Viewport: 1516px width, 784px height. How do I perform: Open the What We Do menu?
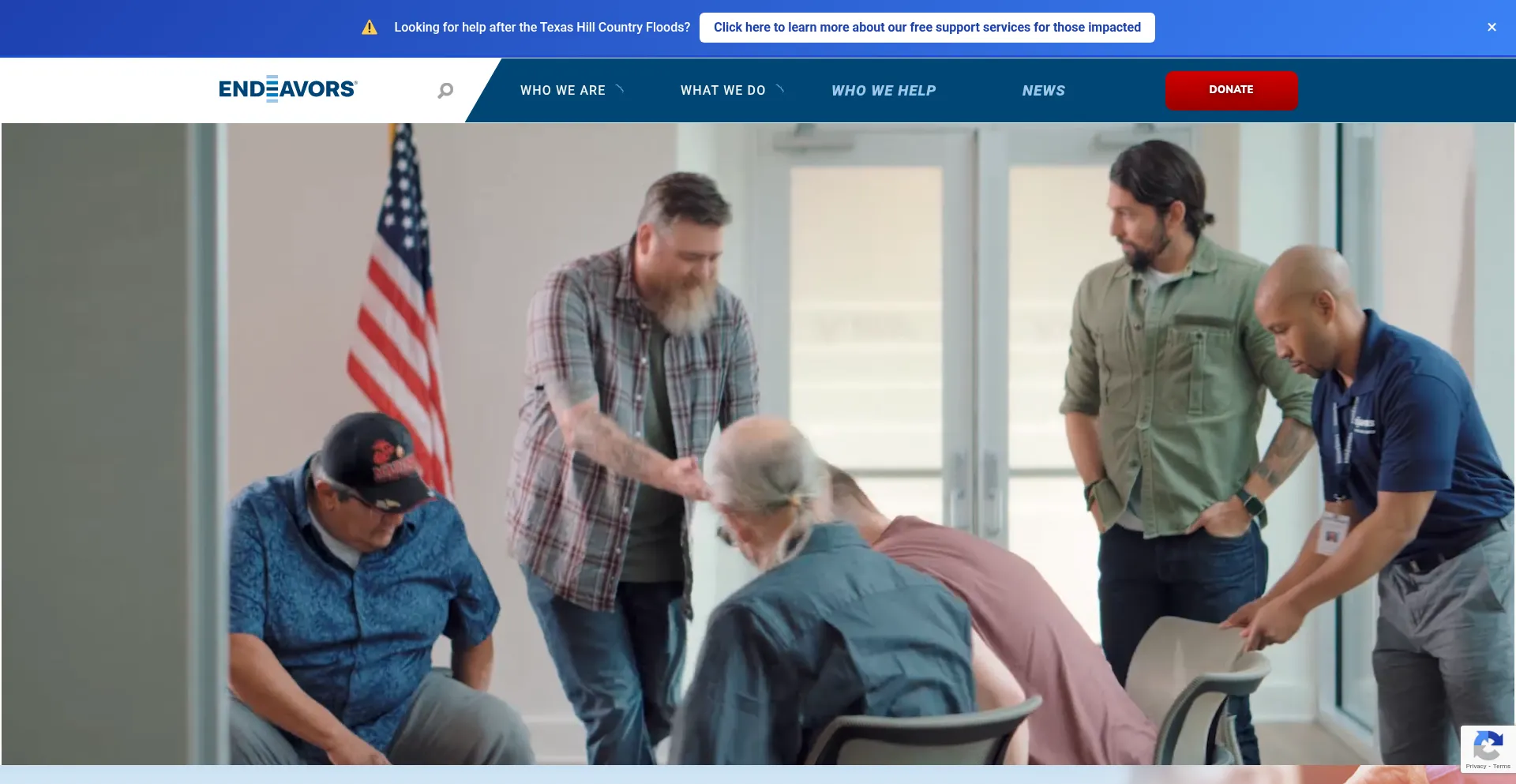[723, 91]
